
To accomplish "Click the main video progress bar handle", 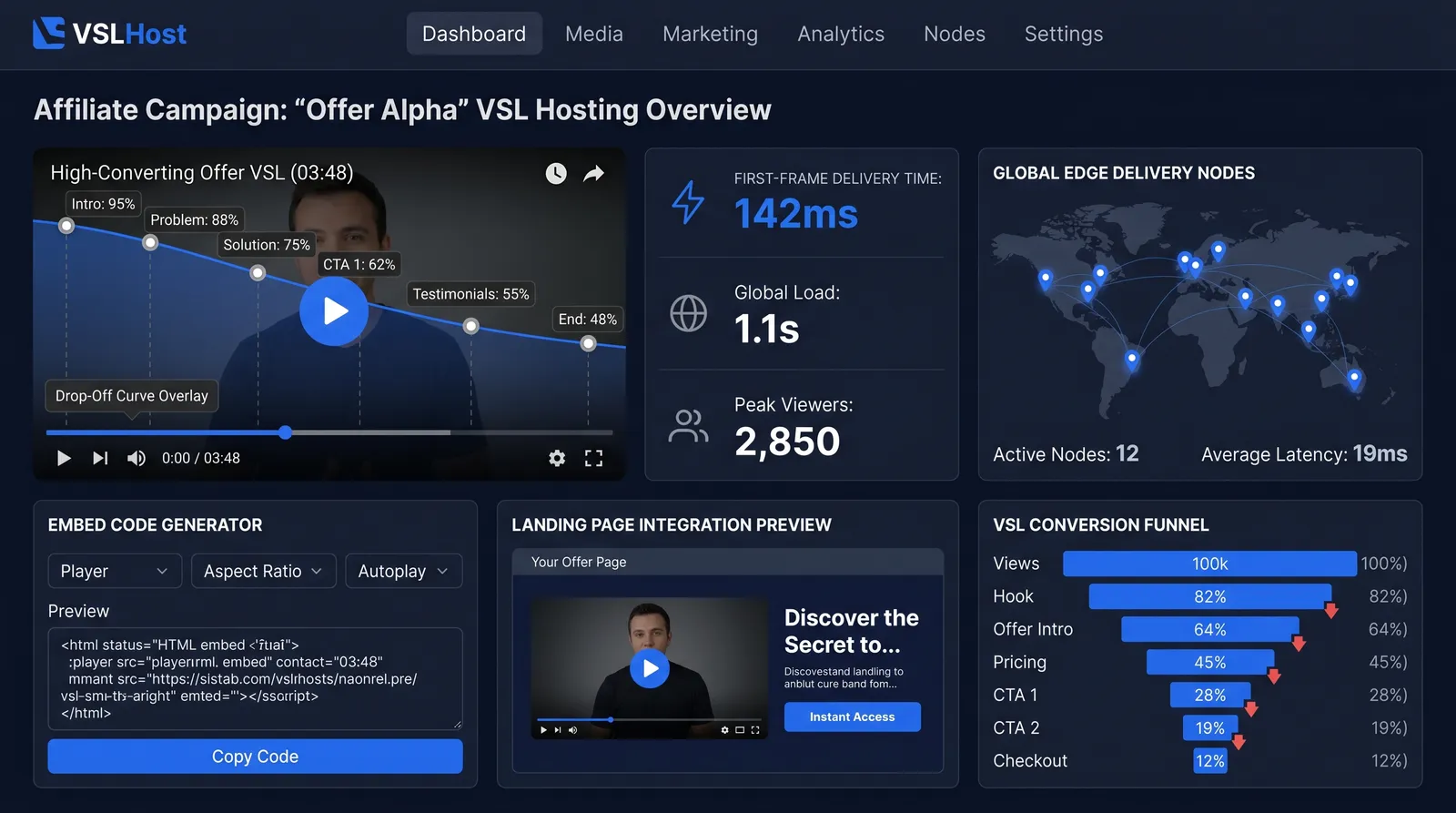I will tap(286, 432).
